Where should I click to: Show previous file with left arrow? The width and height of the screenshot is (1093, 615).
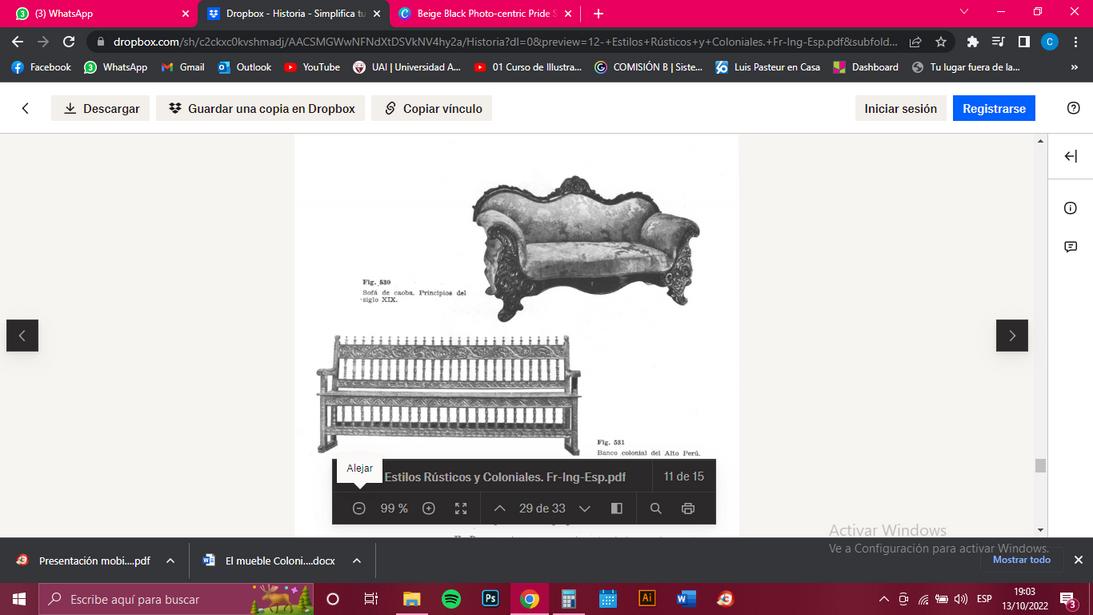click(x=22, y=335)
